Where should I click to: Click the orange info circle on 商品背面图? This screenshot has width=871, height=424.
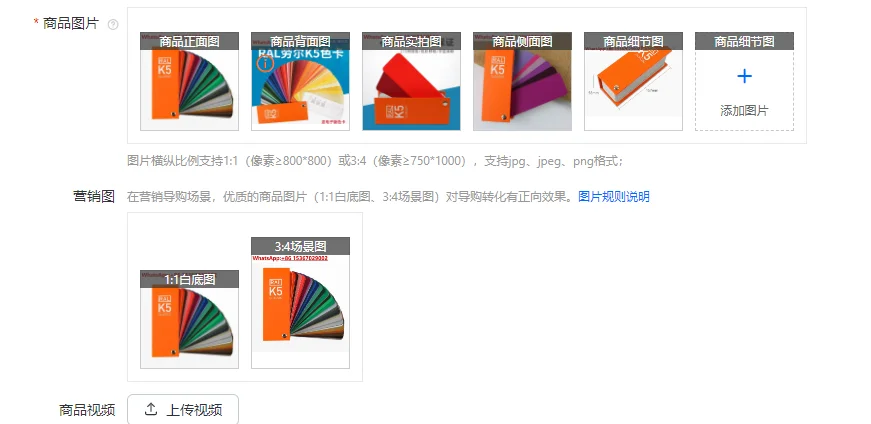click(x=266, y=64)
